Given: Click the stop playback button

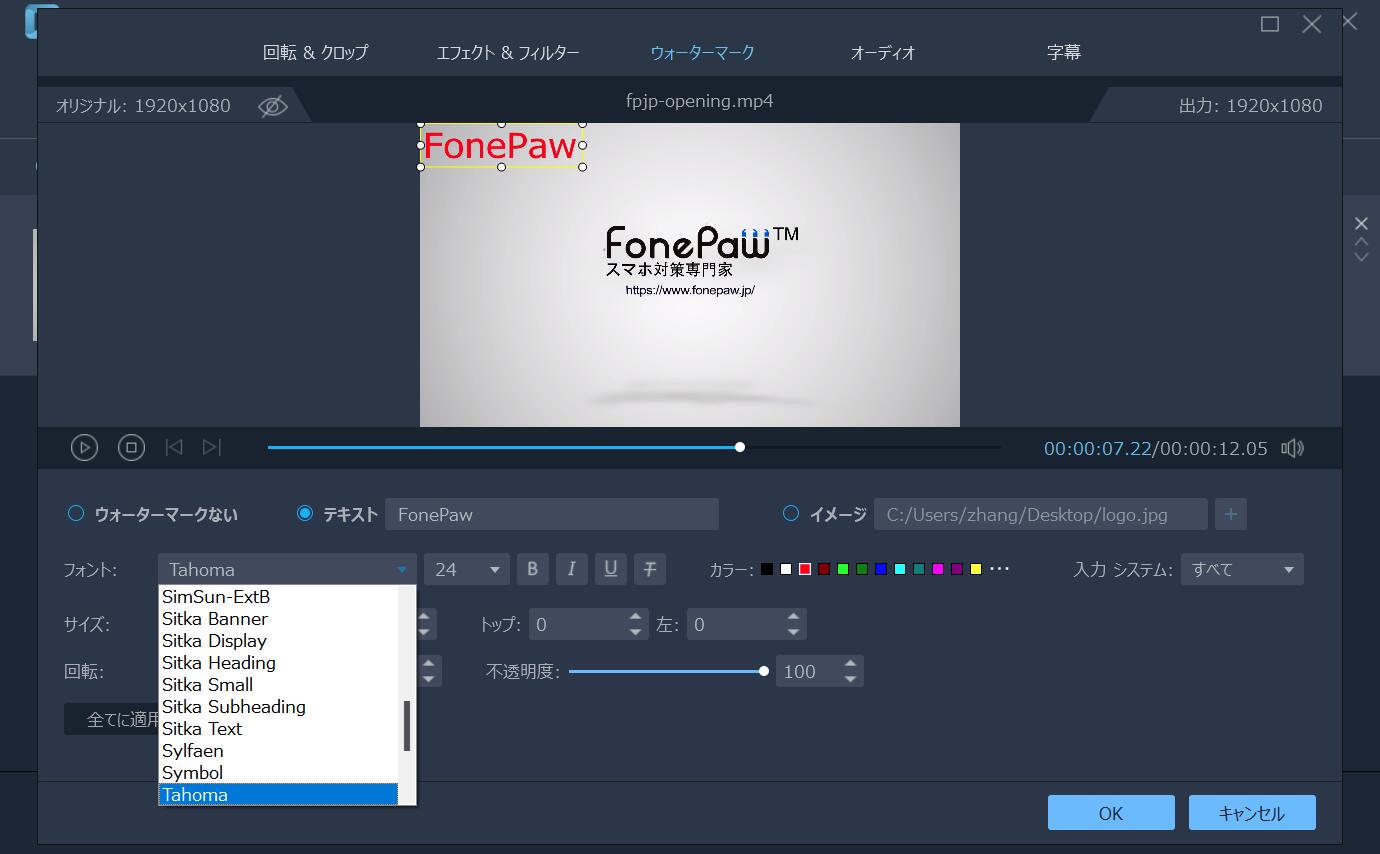Looking at the screenshot, I should point(131,448).
